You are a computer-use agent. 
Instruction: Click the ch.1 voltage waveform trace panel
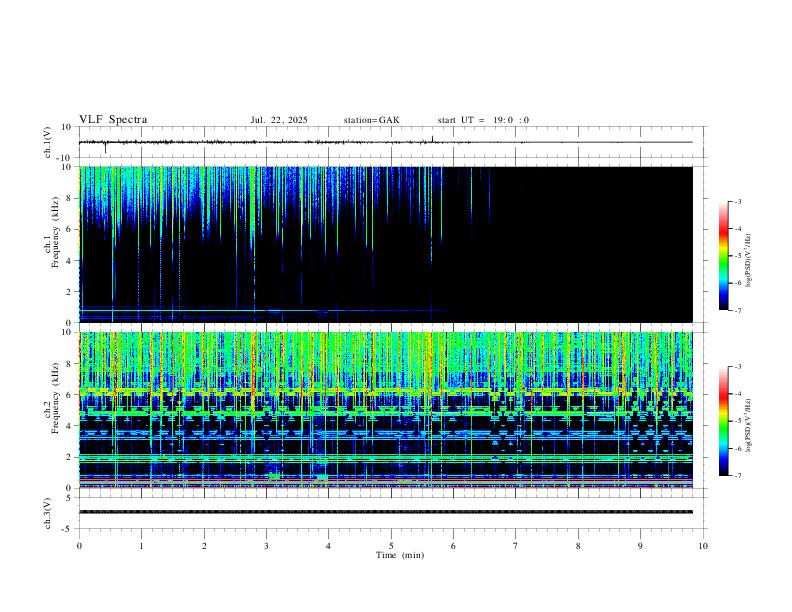point(391,142)
